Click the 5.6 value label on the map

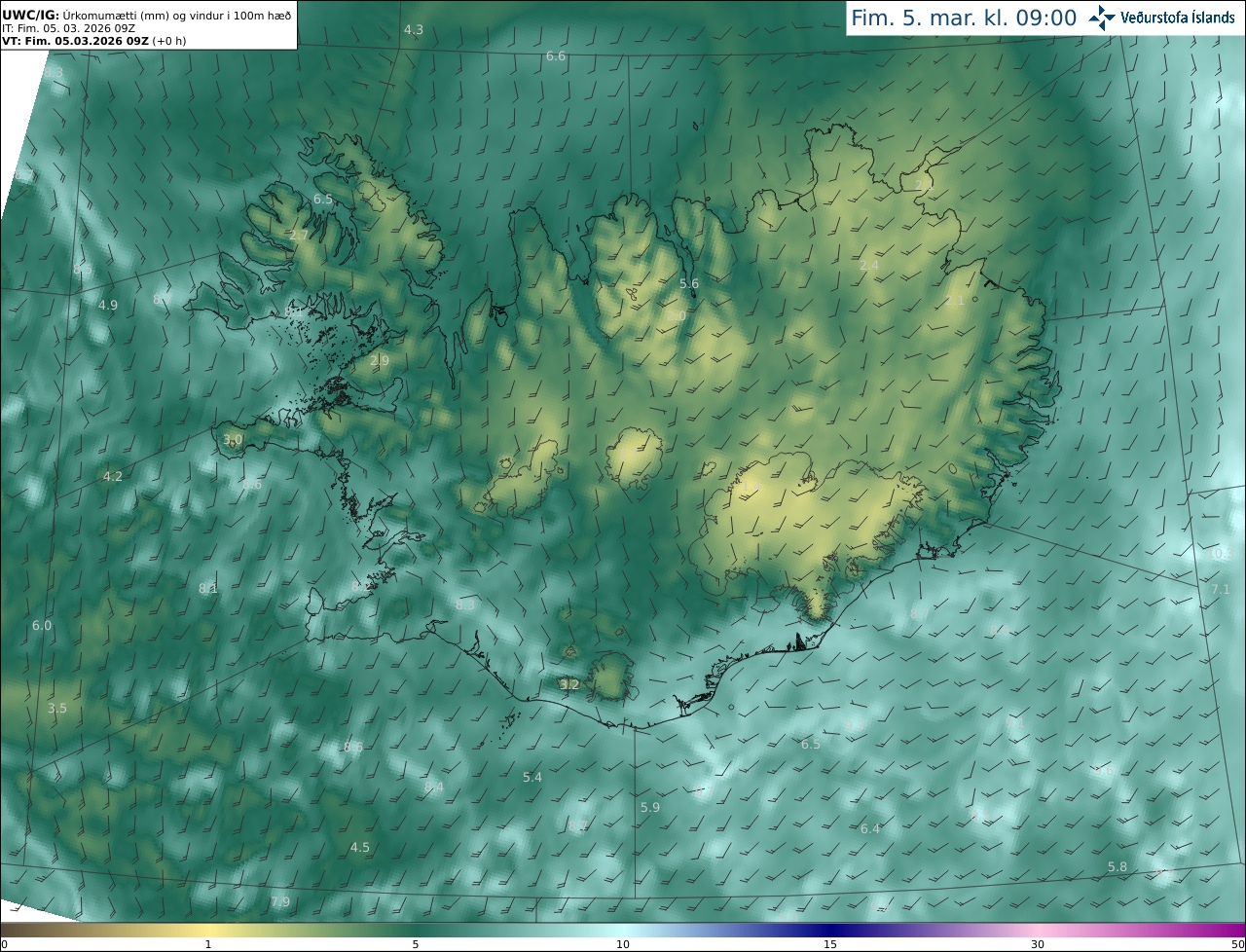point(689,284)
